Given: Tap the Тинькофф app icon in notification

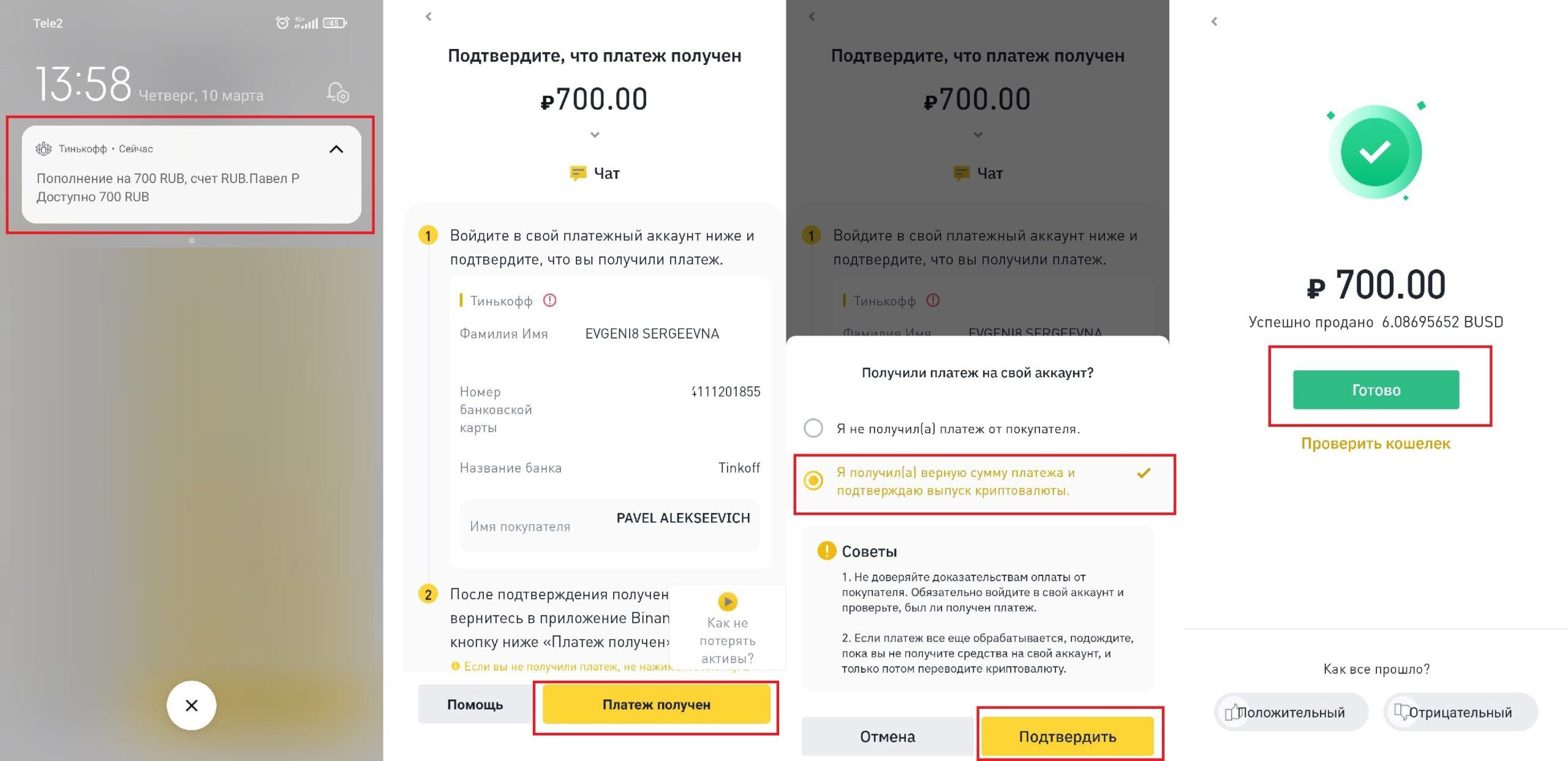Looking at the screenshot, I should (x=43, y=149).
